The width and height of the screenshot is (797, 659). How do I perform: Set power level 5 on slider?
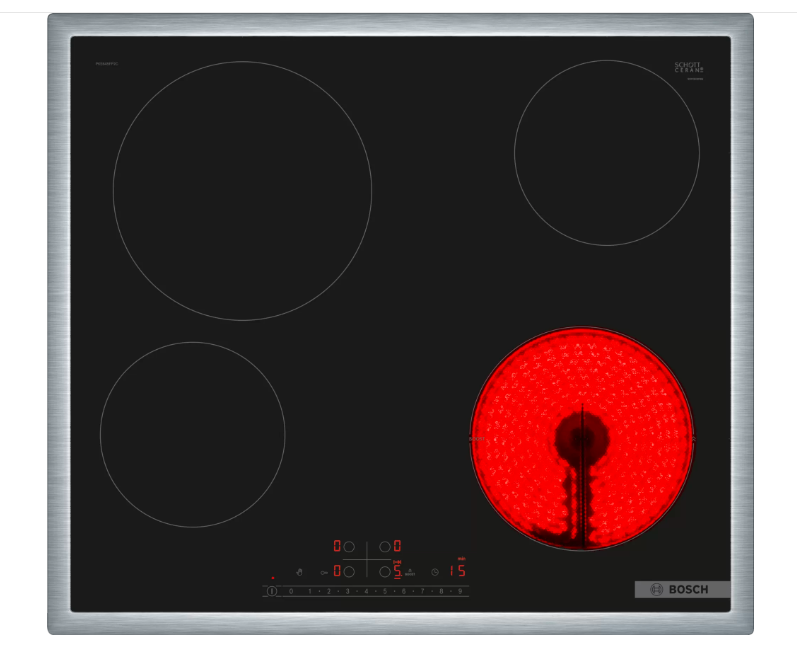click(385, 591)
